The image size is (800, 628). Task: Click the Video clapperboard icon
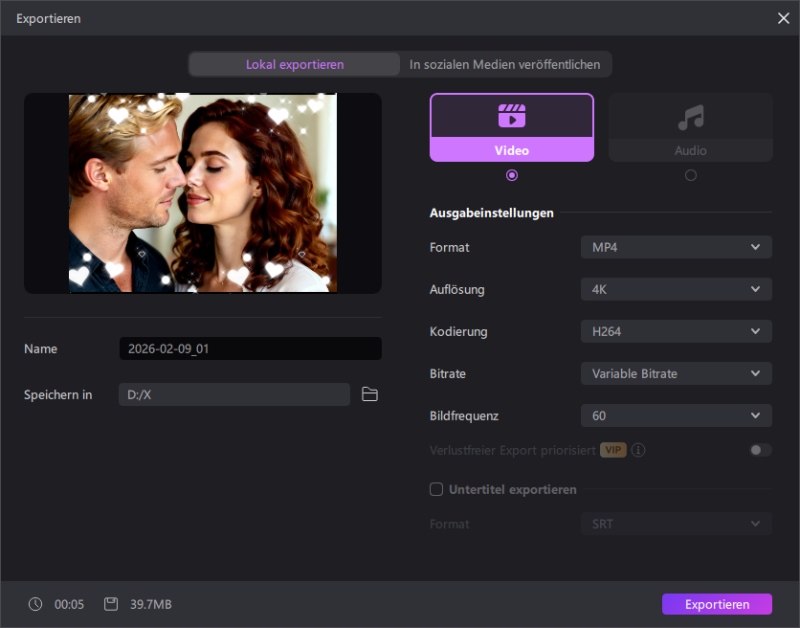click(x=511, y=116)
